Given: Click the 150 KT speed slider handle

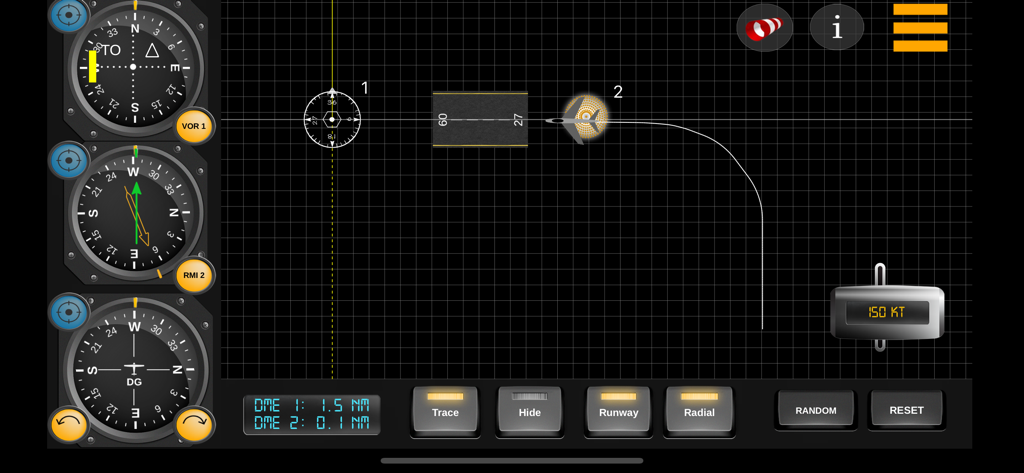Looking at the screenshot, I should tap(888, 312).
